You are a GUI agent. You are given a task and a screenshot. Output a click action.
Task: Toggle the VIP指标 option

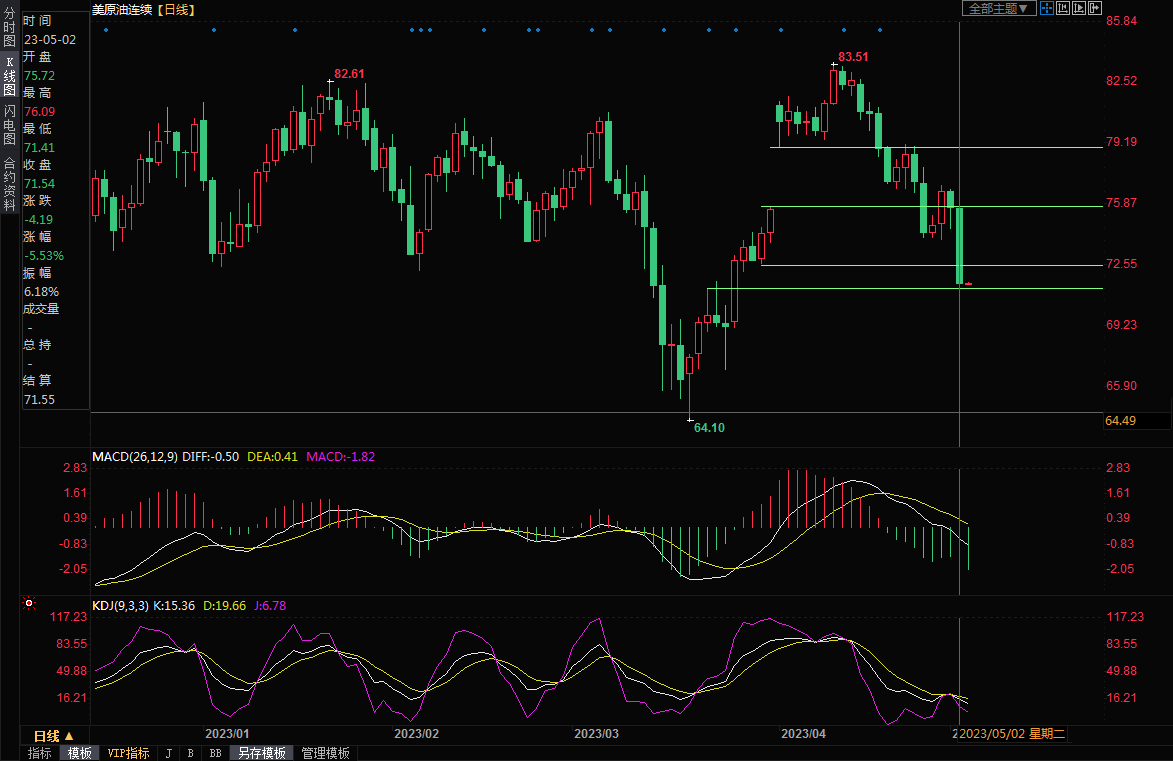[128, 753]
